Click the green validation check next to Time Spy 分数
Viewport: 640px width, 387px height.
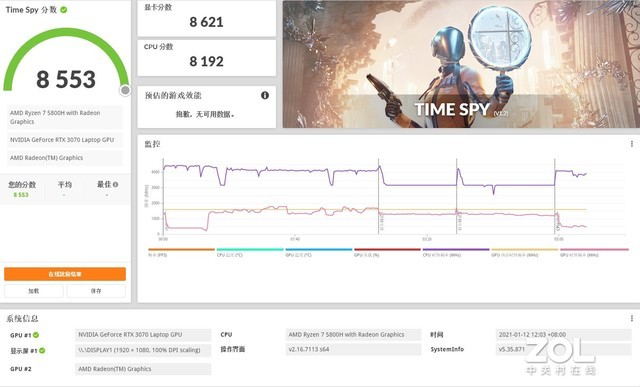(64, 10)
